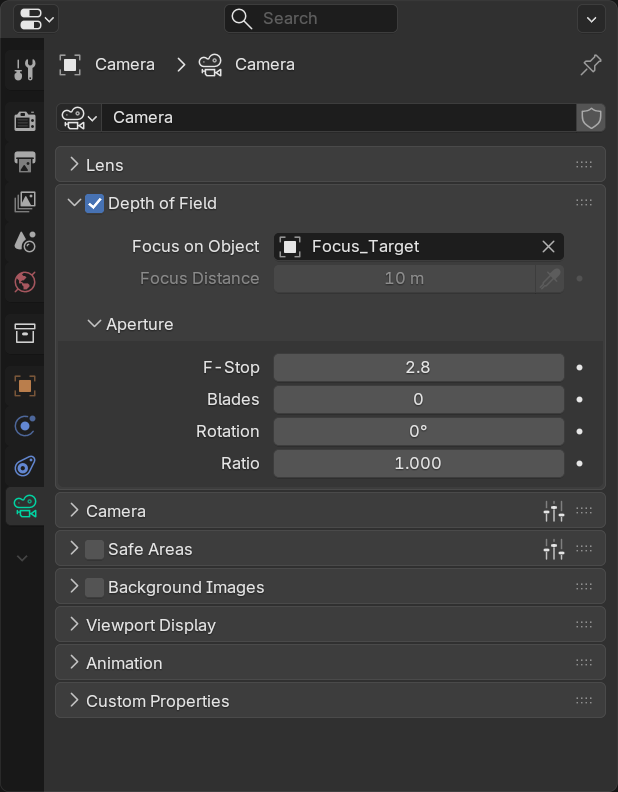Screen dimensions: 618x792
Task: Open the Output properties tab
Action: 25,162
